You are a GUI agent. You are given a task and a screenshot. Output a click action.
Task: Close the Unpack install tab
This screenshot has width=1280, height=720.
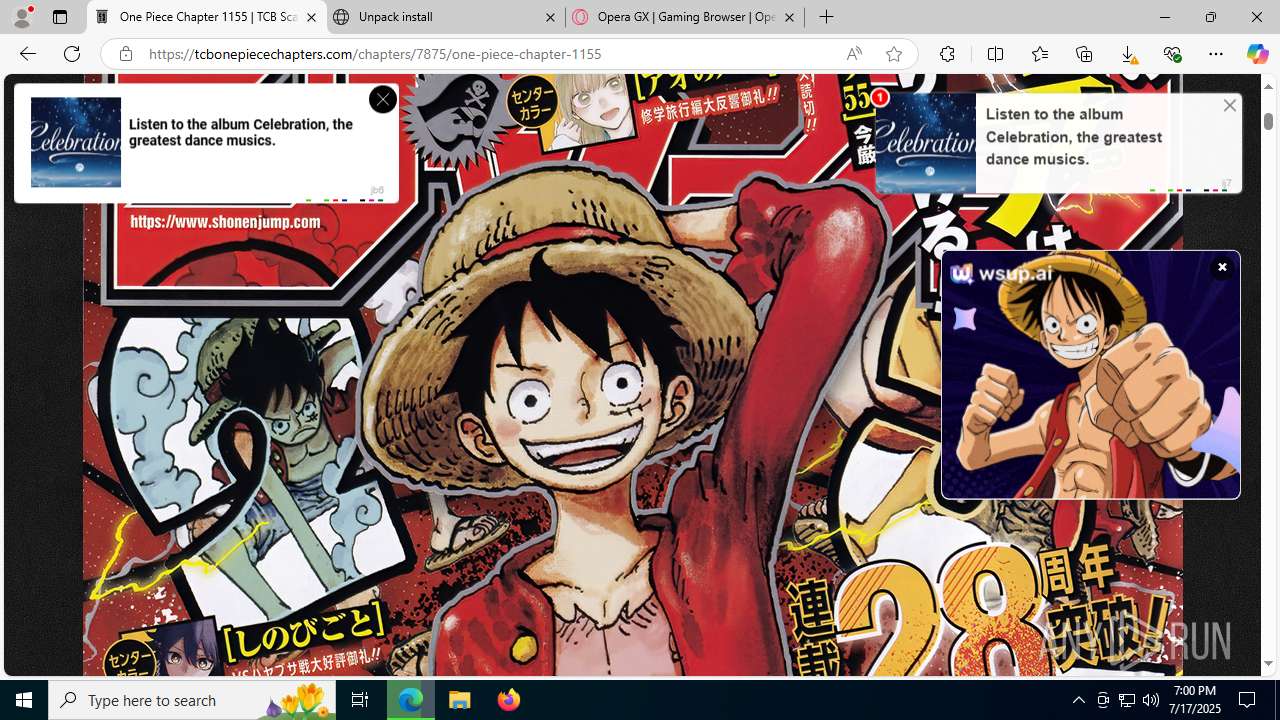pyautogui.click(x=550, y=17)
